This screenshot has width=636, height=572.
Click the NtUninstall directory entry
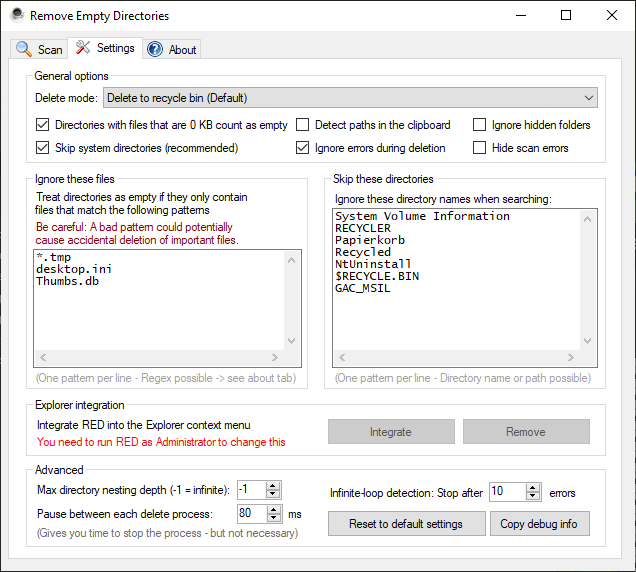(373, 264)
